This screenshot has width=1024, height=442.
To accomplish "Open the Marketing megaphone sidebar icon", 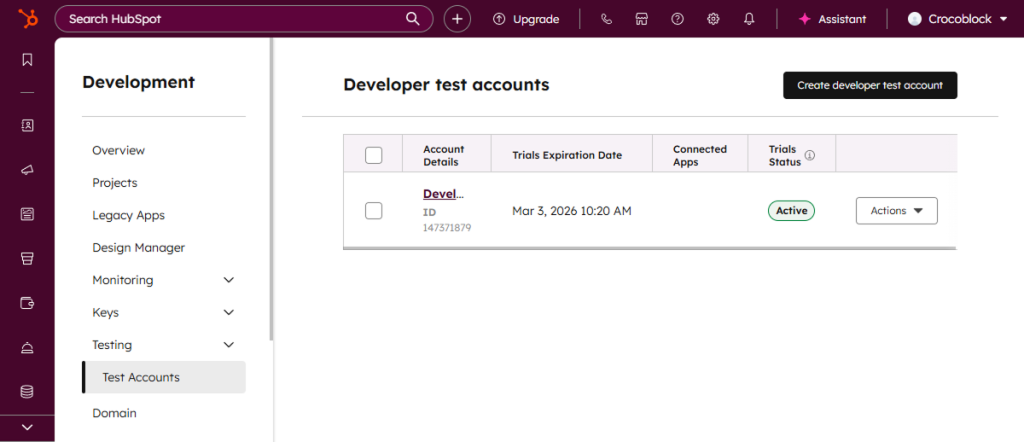I will pos(27,170).
